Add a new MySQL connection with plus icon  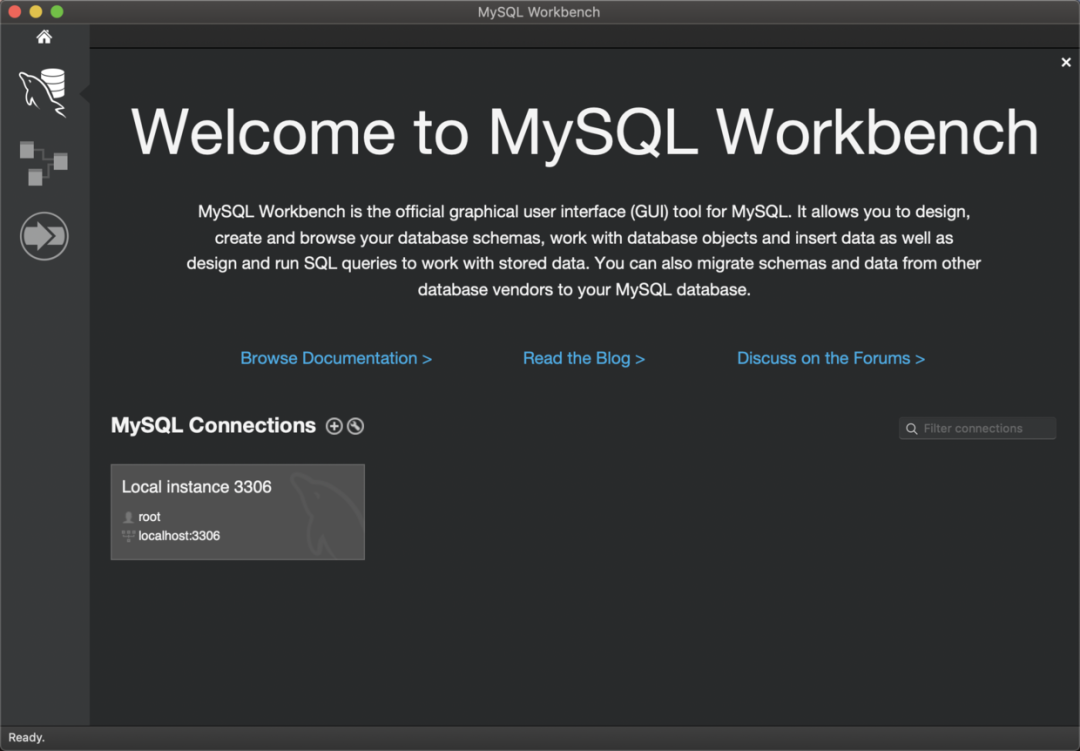tap(334, 426)
